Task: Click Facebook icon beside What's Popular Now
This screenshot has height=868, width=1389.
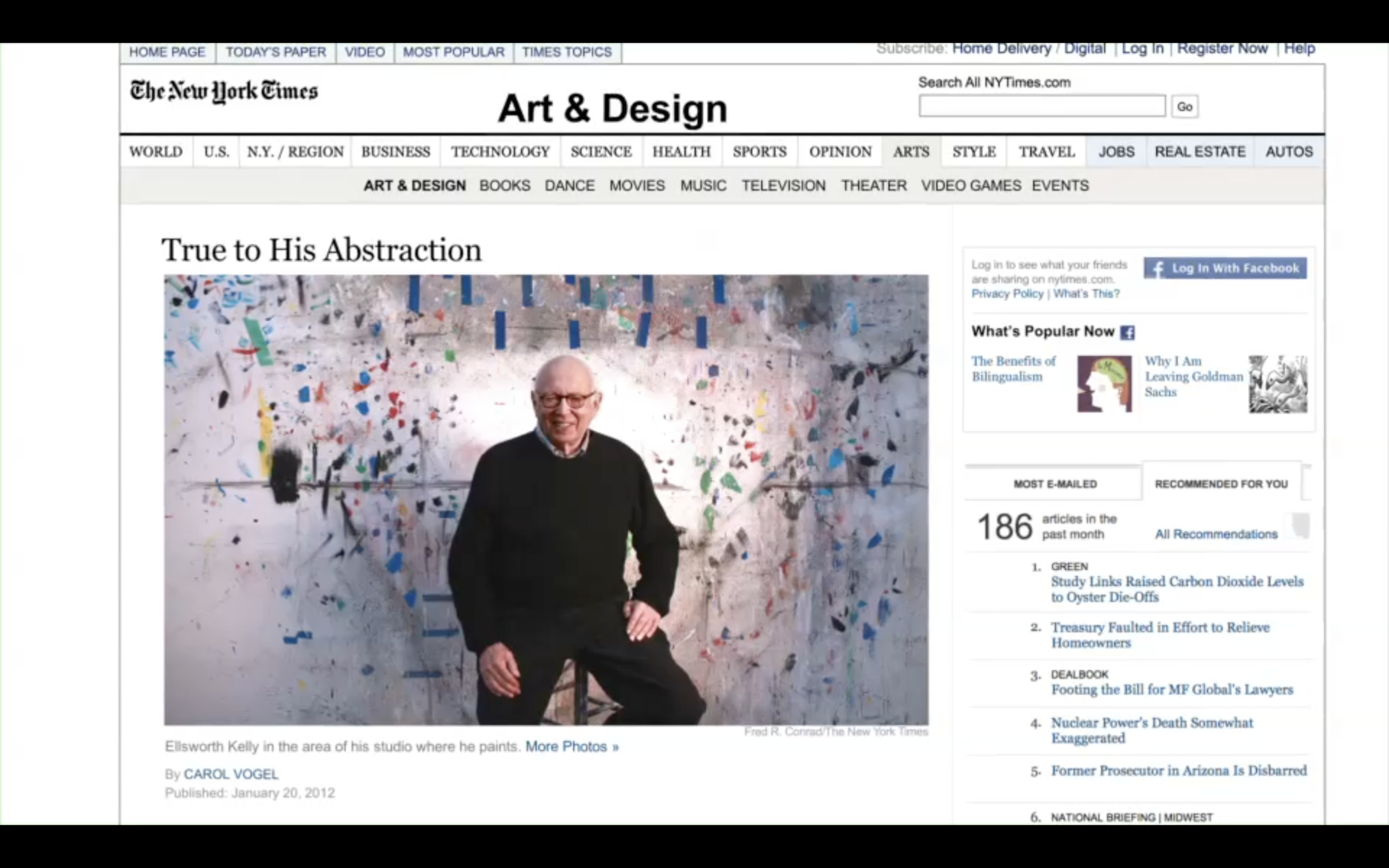Action: [1127, 333]
